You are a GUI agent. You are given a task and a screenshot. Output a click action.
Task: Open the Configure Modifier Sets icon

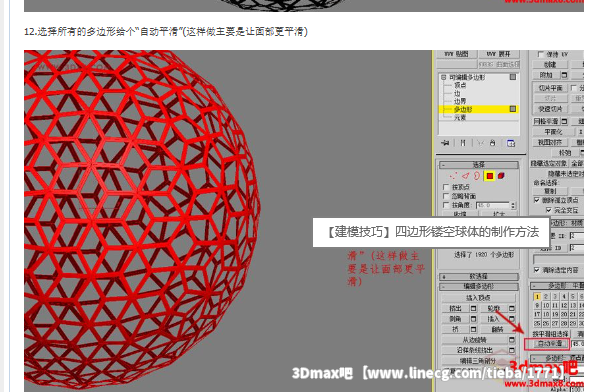(x=511, y=143)
